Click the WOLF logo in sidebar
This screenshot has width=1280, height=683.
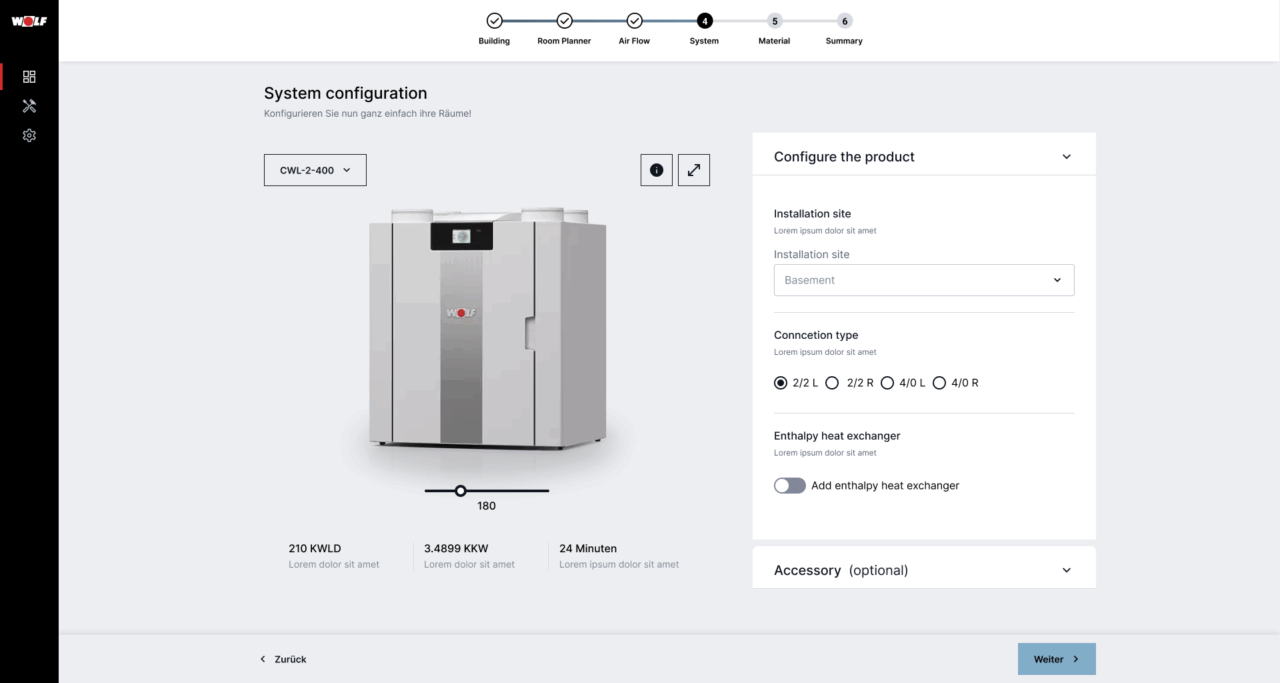tap(29, 22)
